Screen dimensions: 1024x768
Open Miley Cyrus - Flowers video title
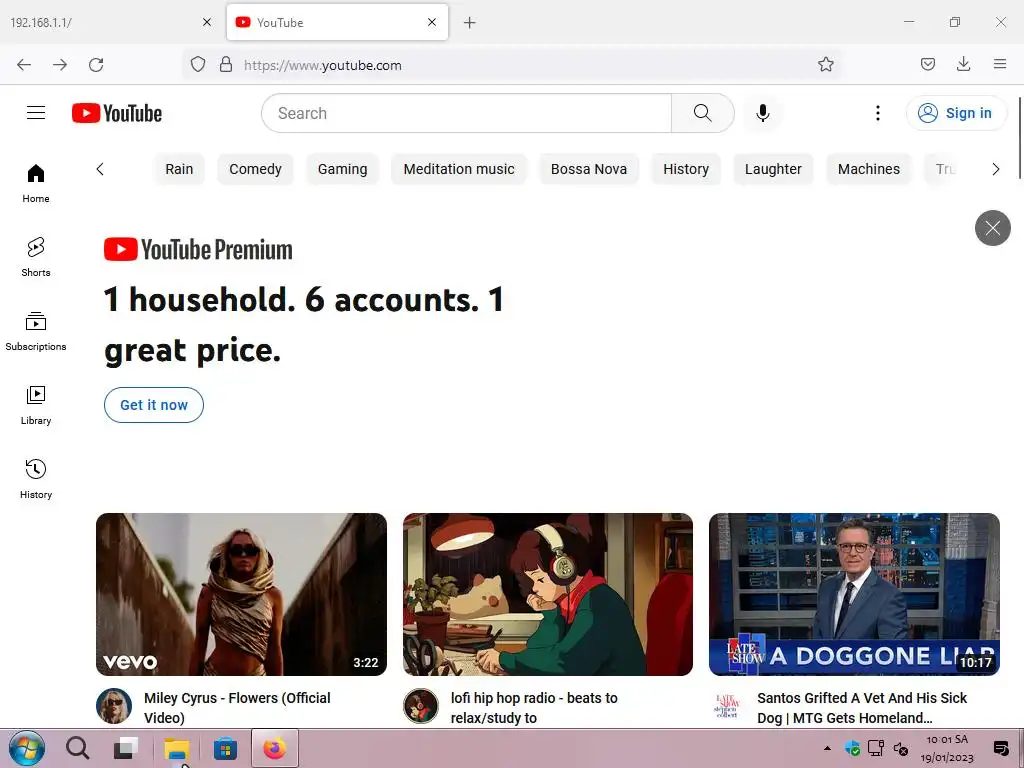pyautogui.click(x=237, y=708)
